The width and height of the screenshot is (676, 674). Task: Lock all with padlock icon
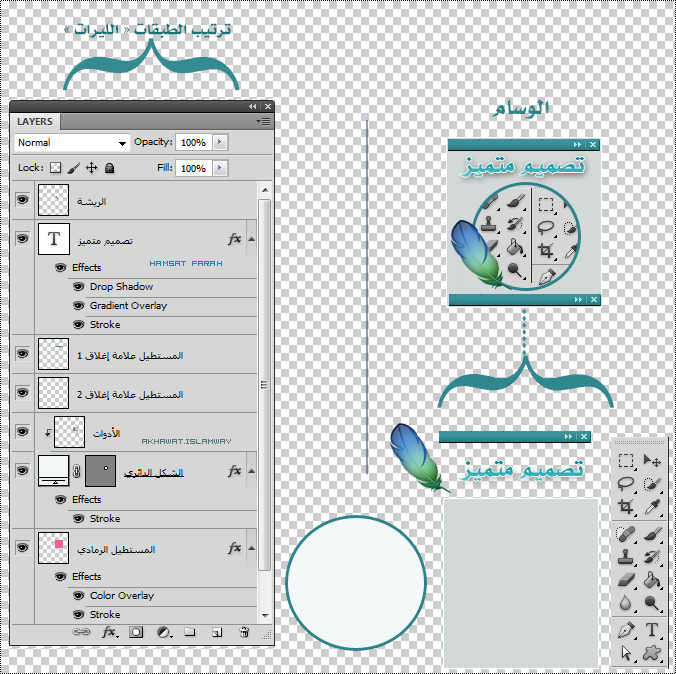point(110,168)
